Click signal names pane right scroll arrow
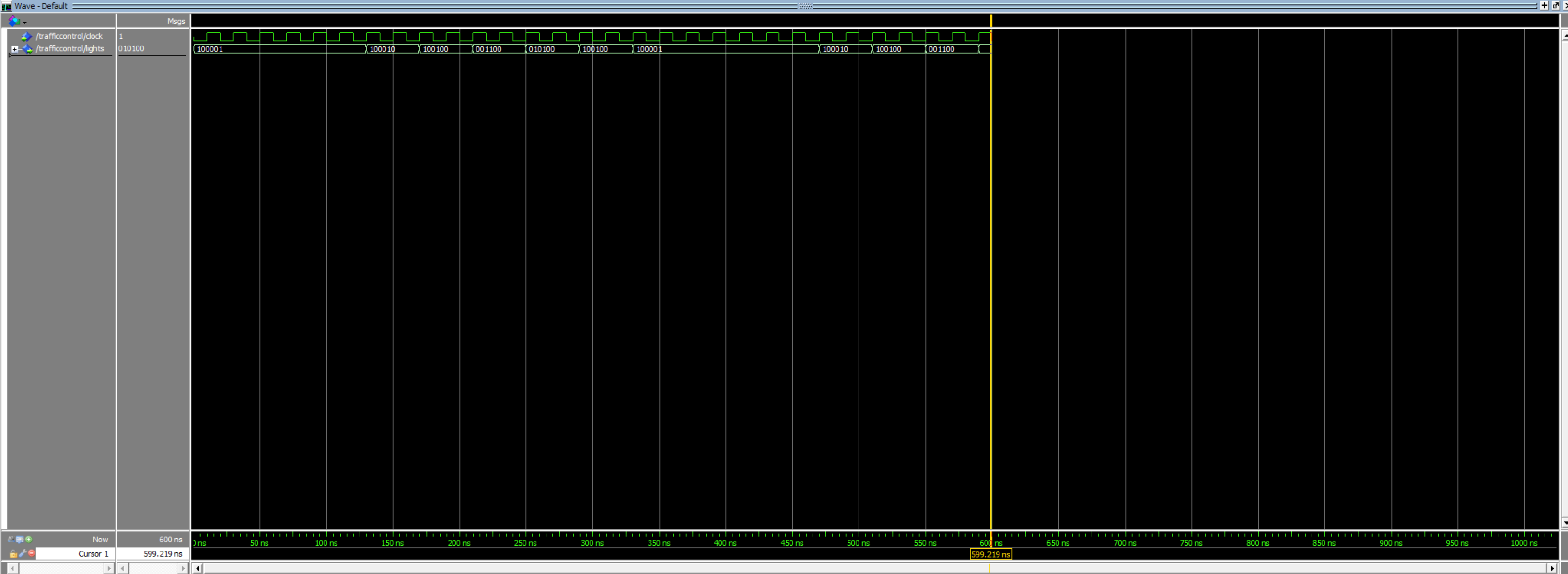 click(108, 569)
